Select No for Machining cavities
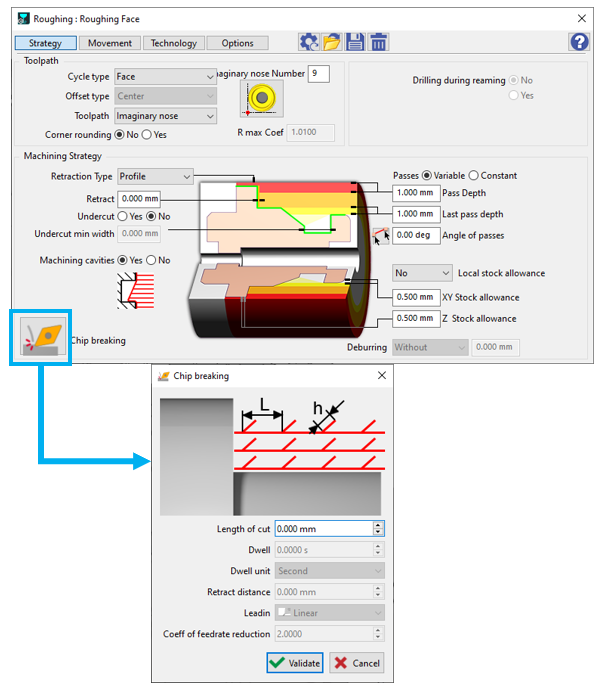 (151, 260)
